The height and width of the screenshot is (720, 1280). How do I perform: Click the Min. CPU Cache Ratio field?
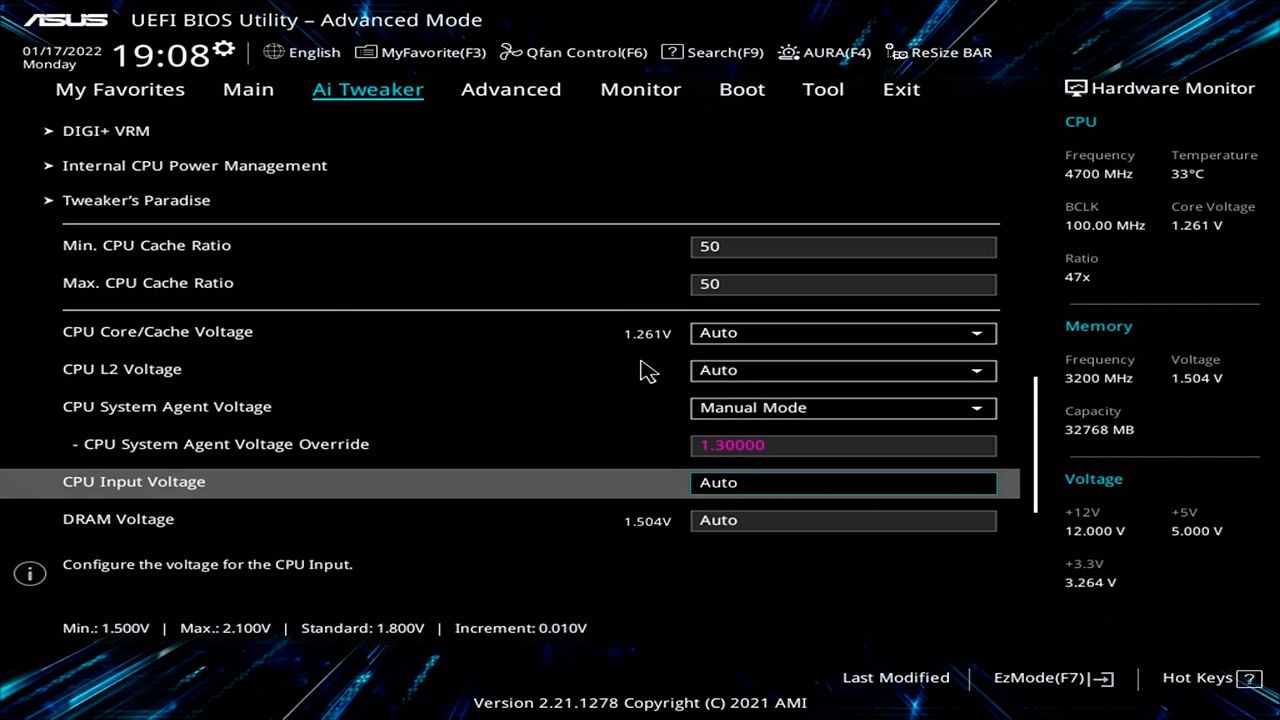pos(843,246)
